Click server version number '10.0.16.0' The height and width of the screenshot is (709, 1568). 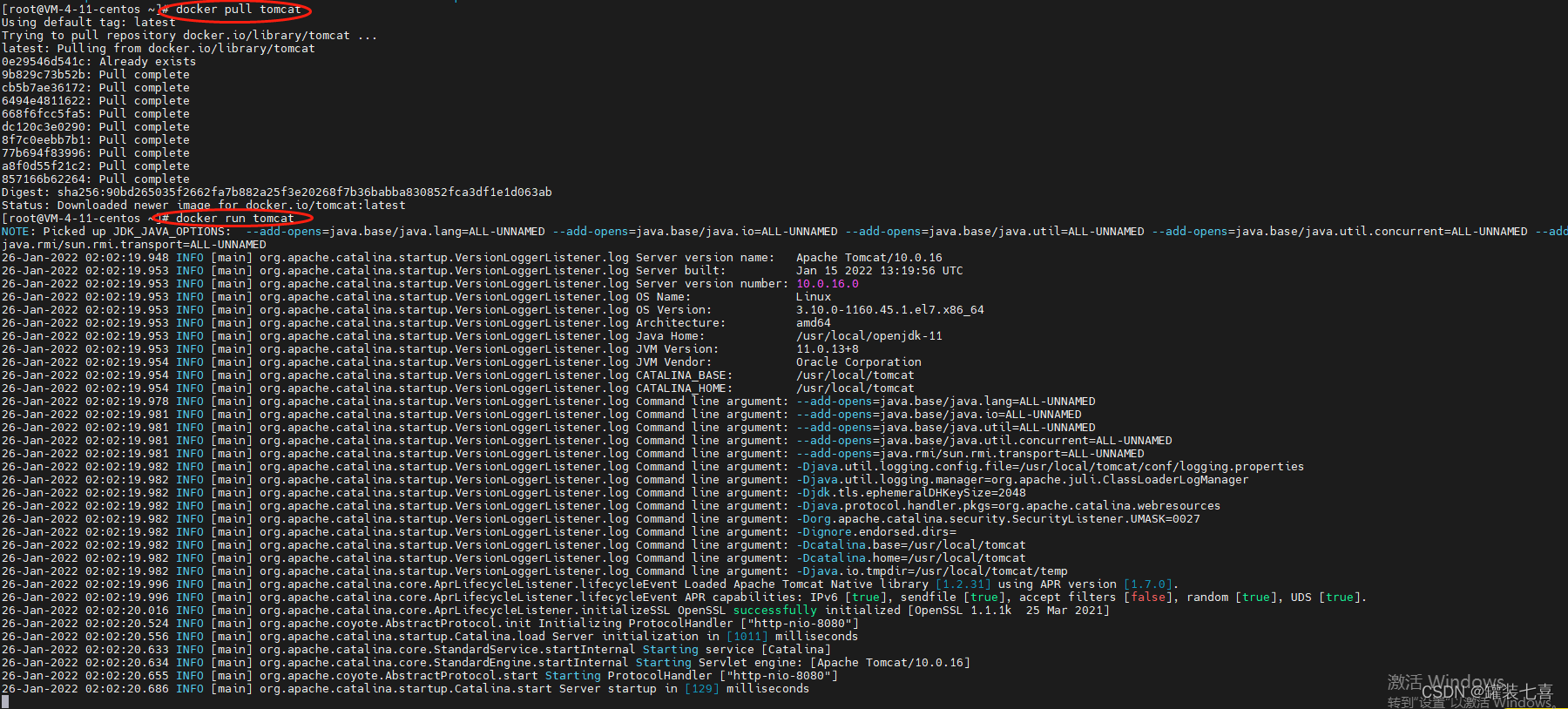827,284
